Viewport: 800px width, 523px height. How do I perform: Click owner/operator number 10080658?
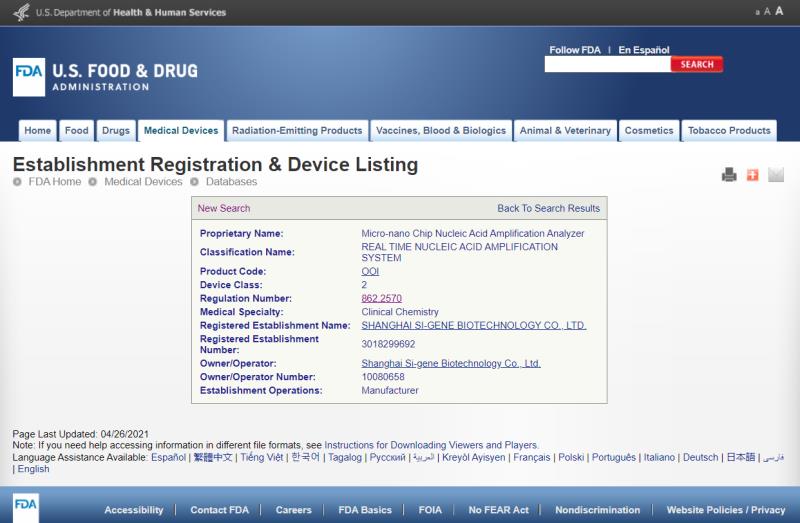(383, 377)
